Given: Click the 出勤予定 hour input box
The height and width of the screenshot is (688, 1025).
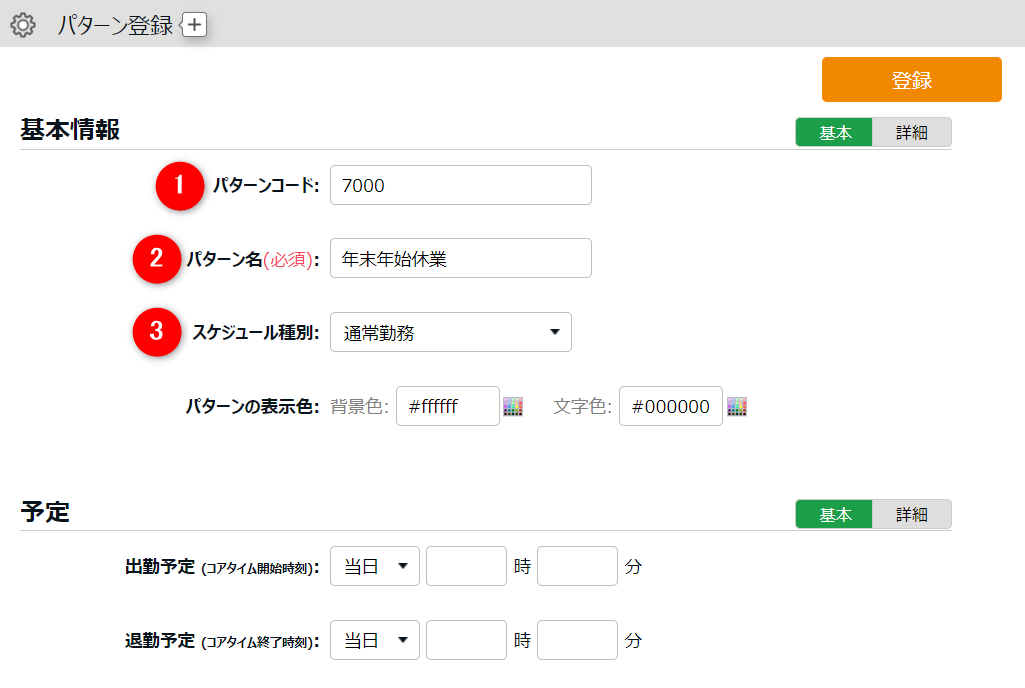Looking at the screenshot, I should coord(466,566).
